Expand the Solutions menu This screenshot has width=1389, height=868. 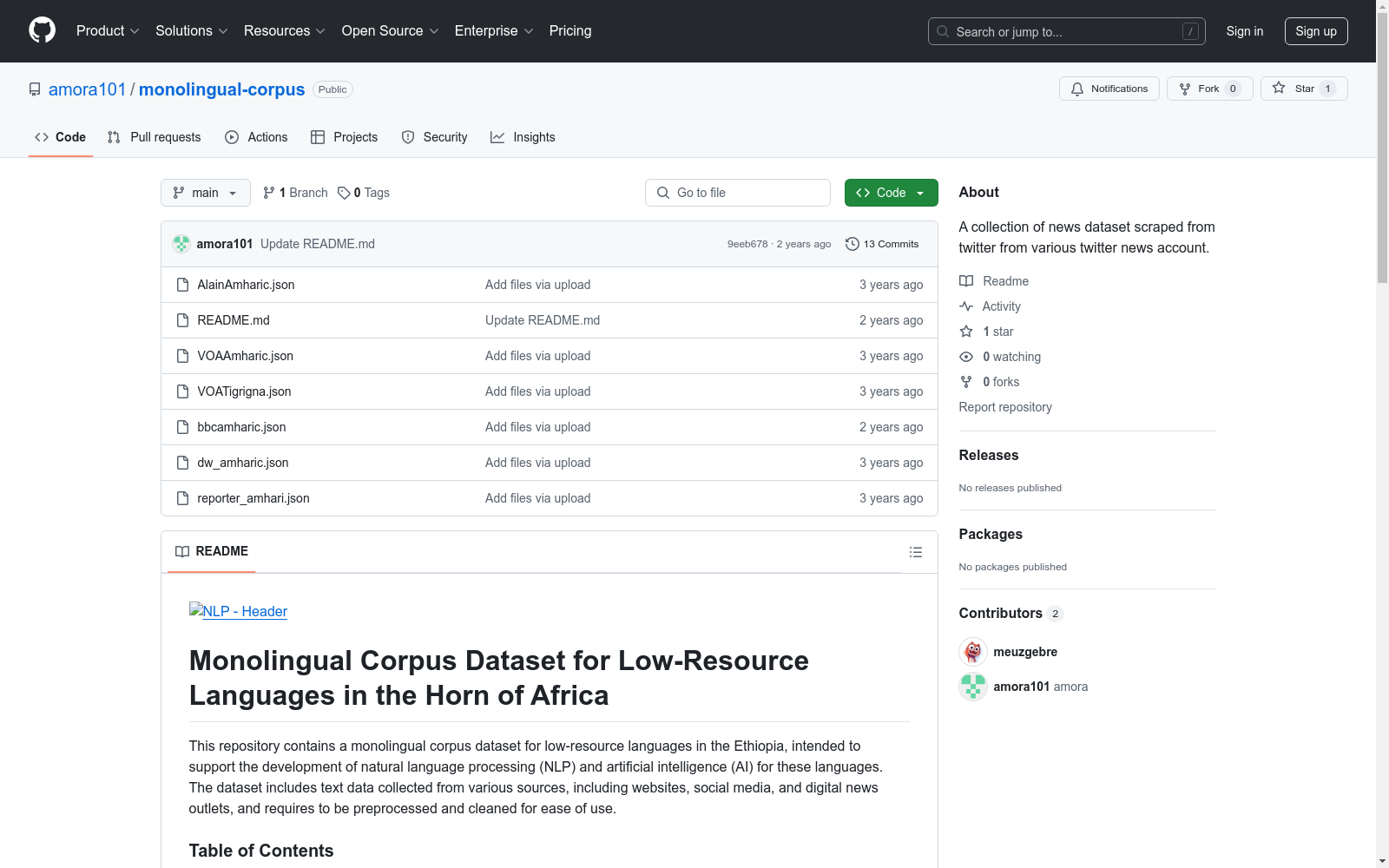pyautogui.click(x=192, y=31)
